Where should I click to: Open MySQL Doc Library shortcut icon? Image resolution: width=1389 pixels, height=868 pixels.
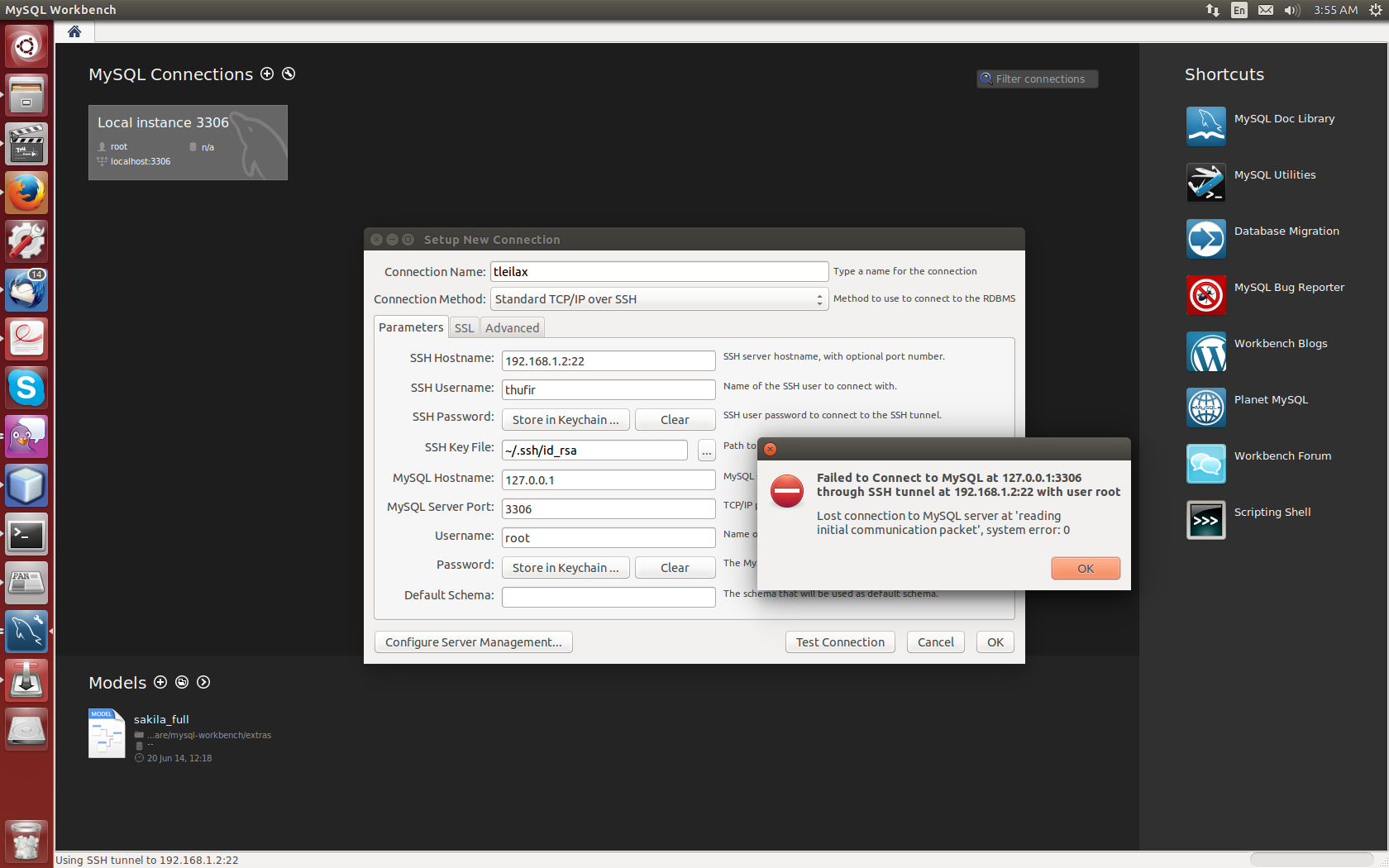tap(1206, 126)
